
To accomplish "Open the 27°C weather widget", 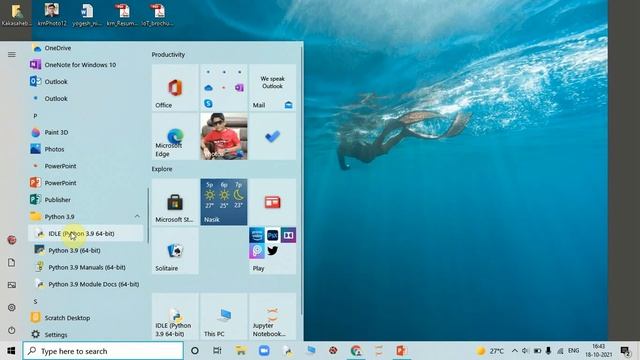I will (490, 351).
